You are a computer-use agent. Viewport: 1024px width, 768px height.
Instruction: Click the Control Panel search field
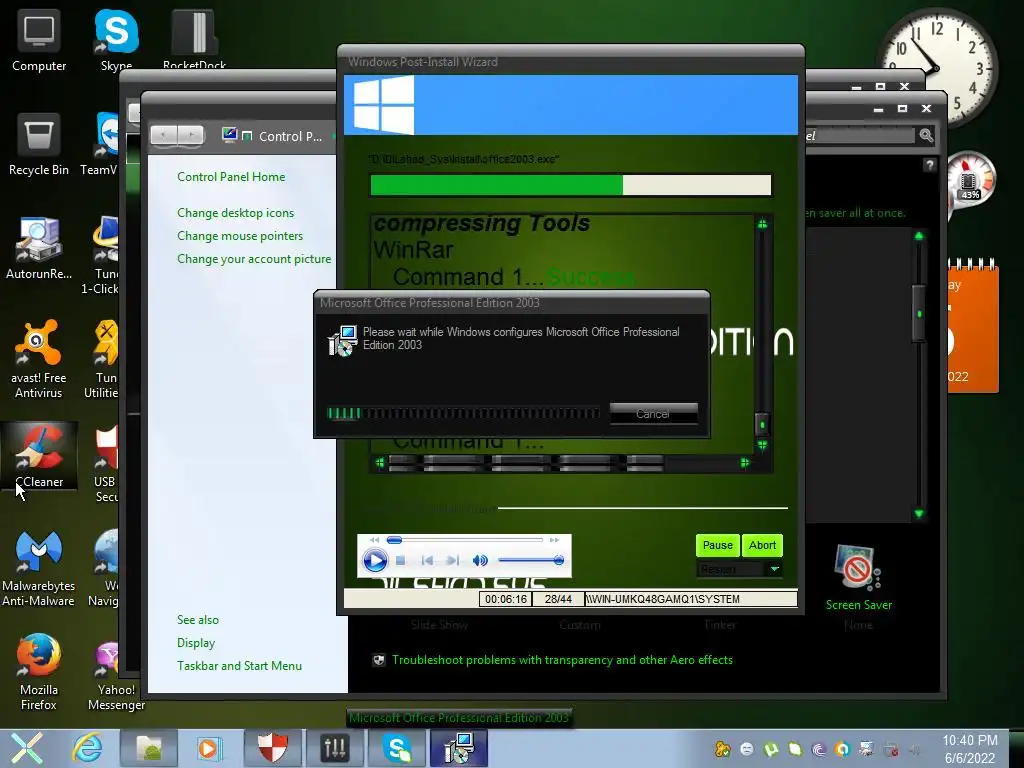(x=859, y=135)
